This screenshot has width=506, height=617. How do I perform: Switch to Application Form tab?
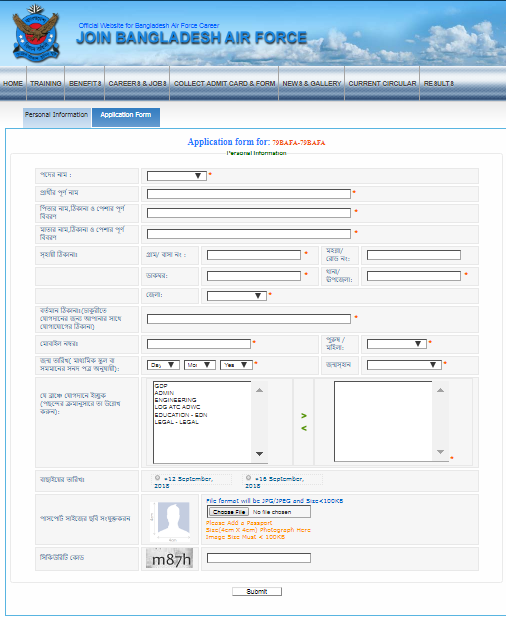[x=126, y=117]
